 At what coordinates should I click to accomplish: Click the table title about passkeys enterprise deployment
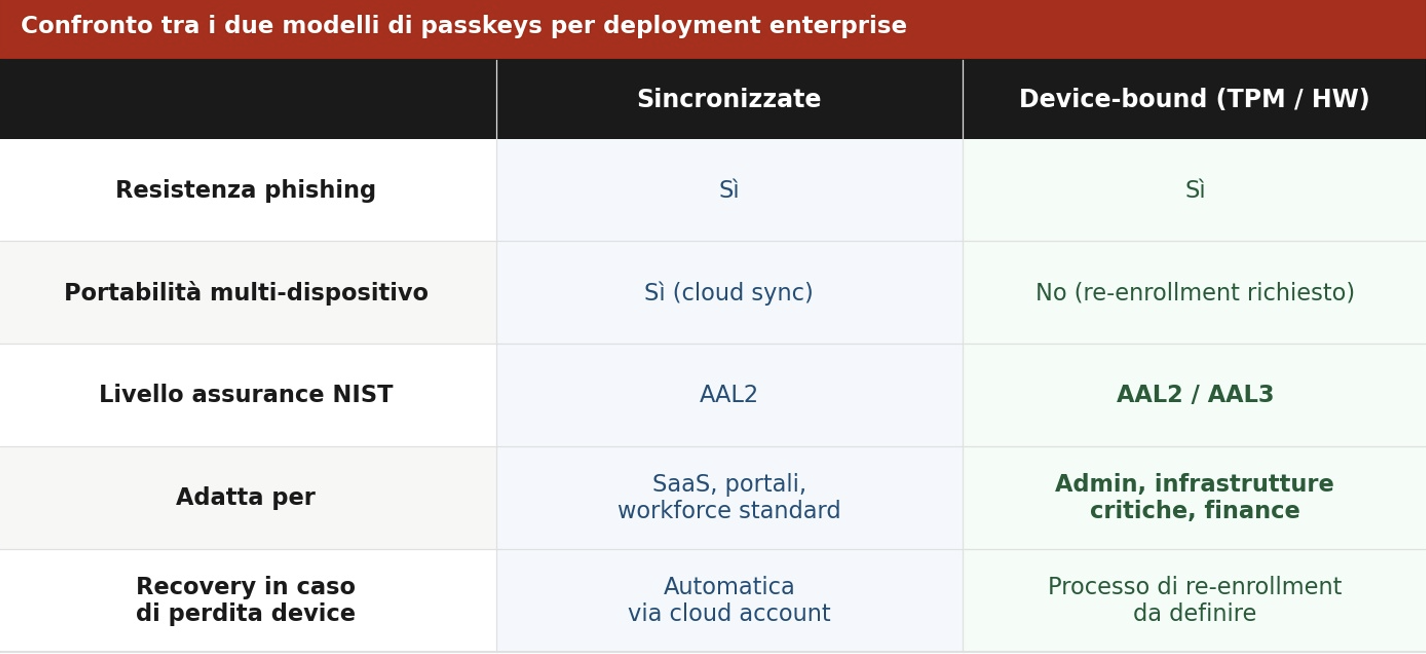tap(463, 27)
